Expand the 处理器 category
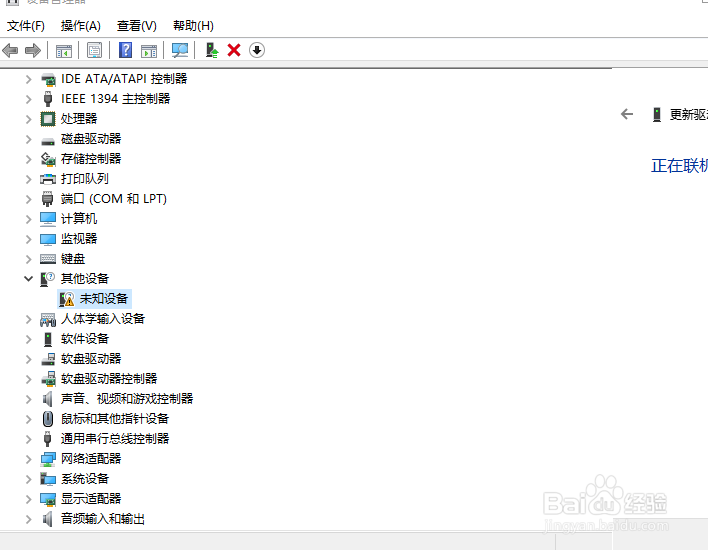The image size is (708, 550). point(28,119)
